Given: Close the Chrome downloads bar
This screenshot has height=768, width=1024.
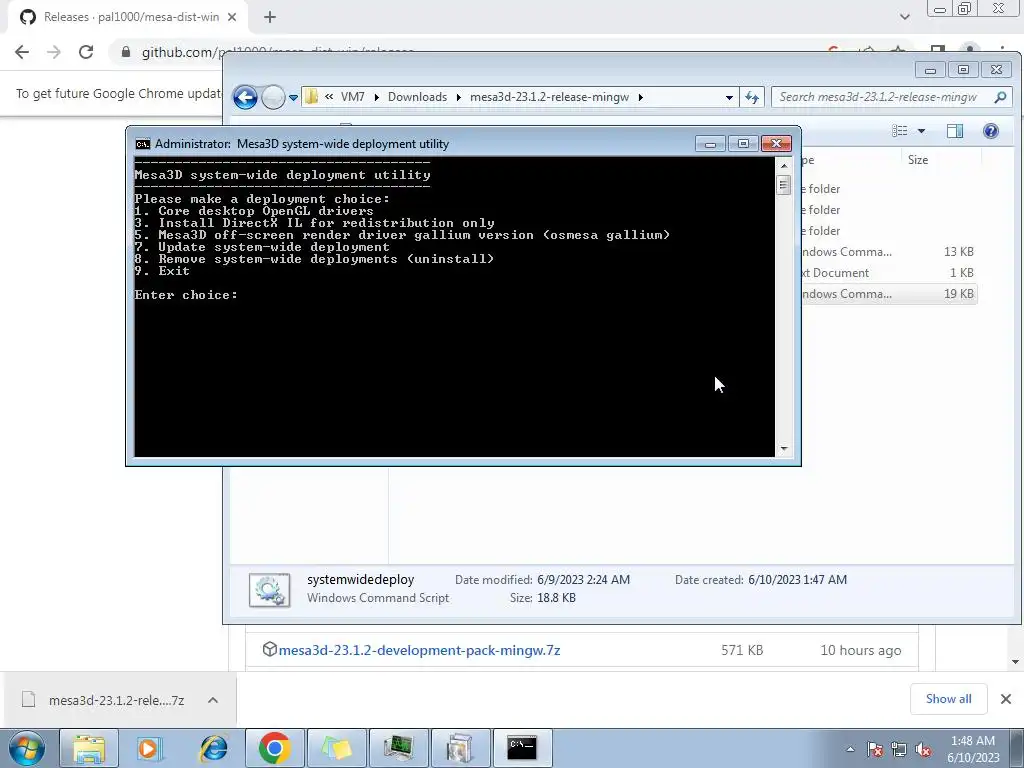Looking at the screenshot, I should pyautogui.click(x=1006, y=699).
